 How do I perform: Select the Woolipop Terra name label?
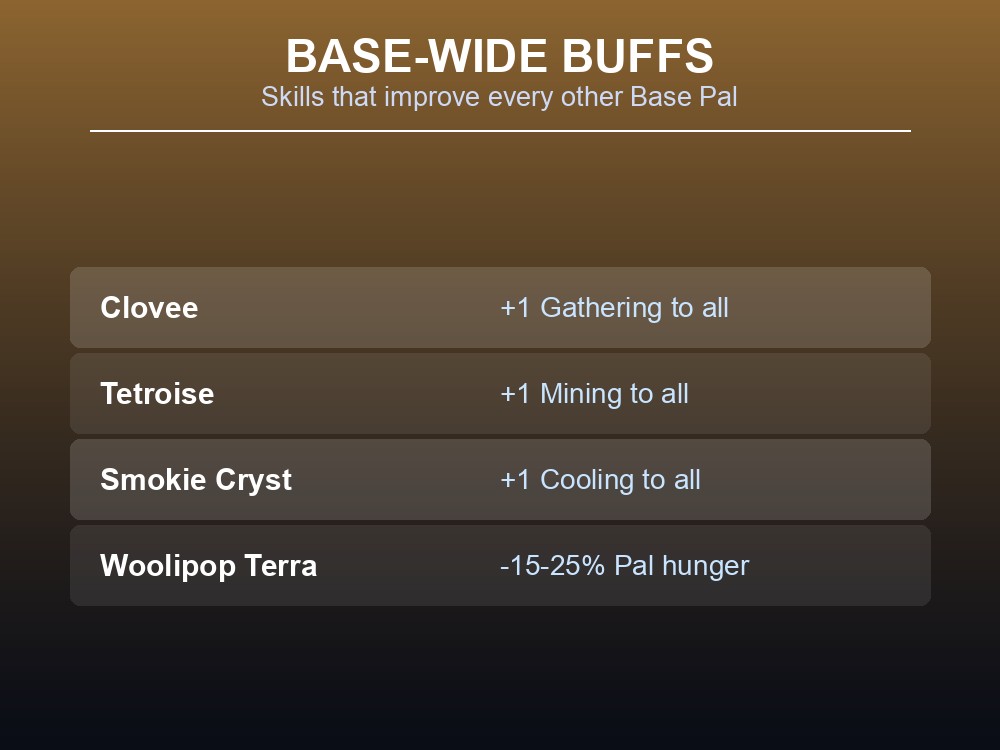(209, 566)
